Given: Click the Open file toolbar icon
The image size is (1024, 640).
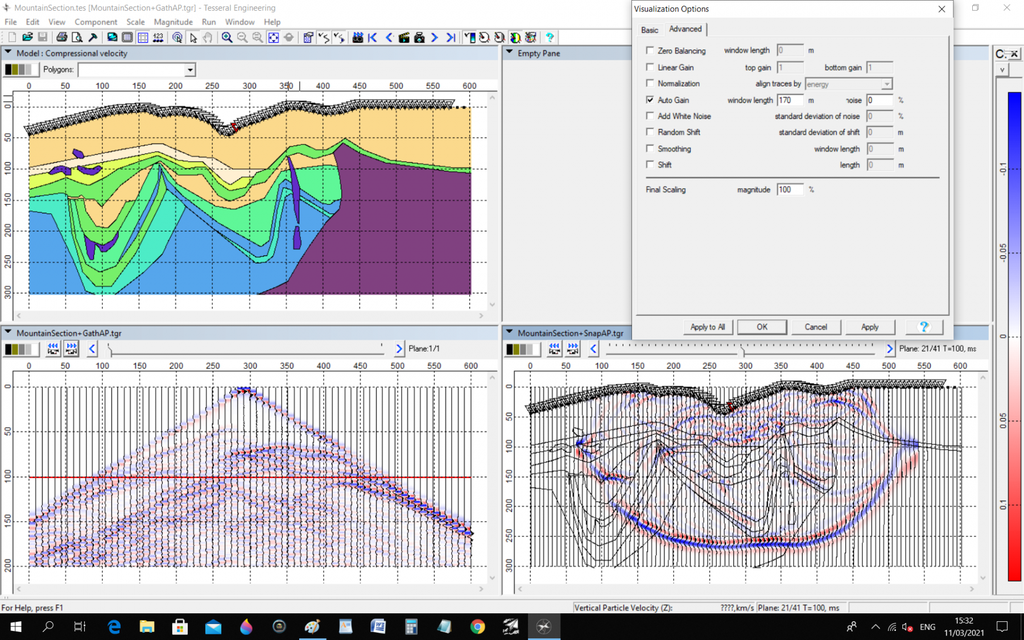Looking at the screenshot, I should (x=27, y=37).
